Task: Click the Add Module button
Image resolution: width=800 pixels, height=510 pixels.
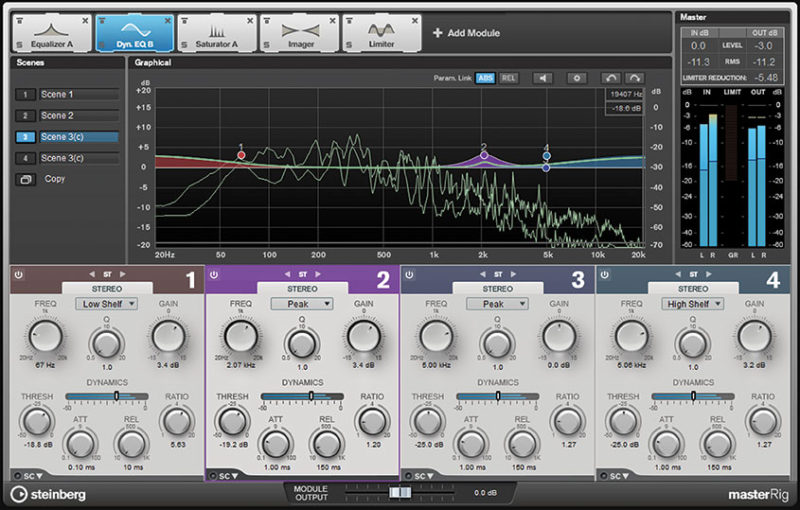Action: (x=465, y=33)
